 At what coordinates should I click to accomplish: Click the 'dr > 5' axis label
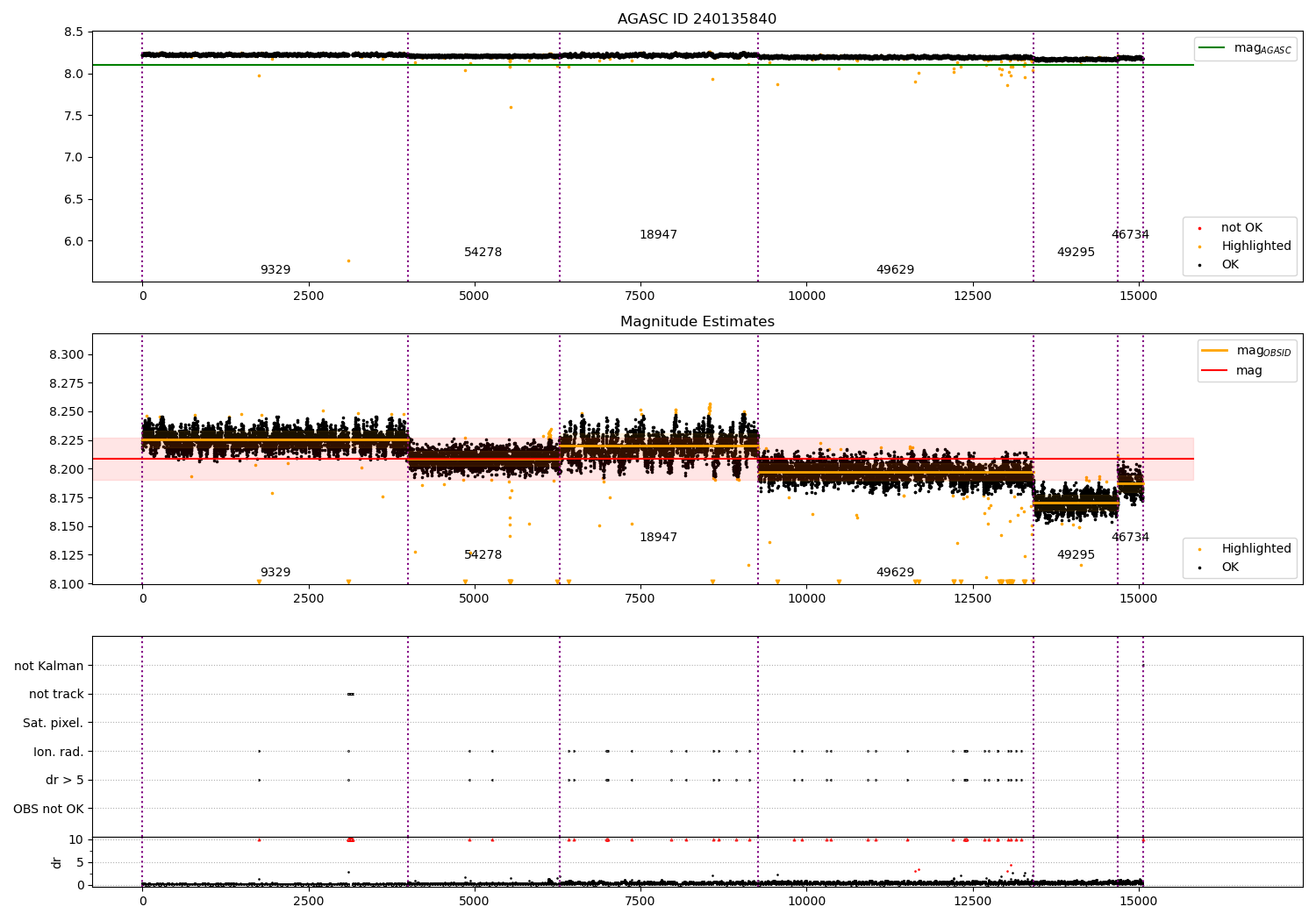tap(65, 781)
